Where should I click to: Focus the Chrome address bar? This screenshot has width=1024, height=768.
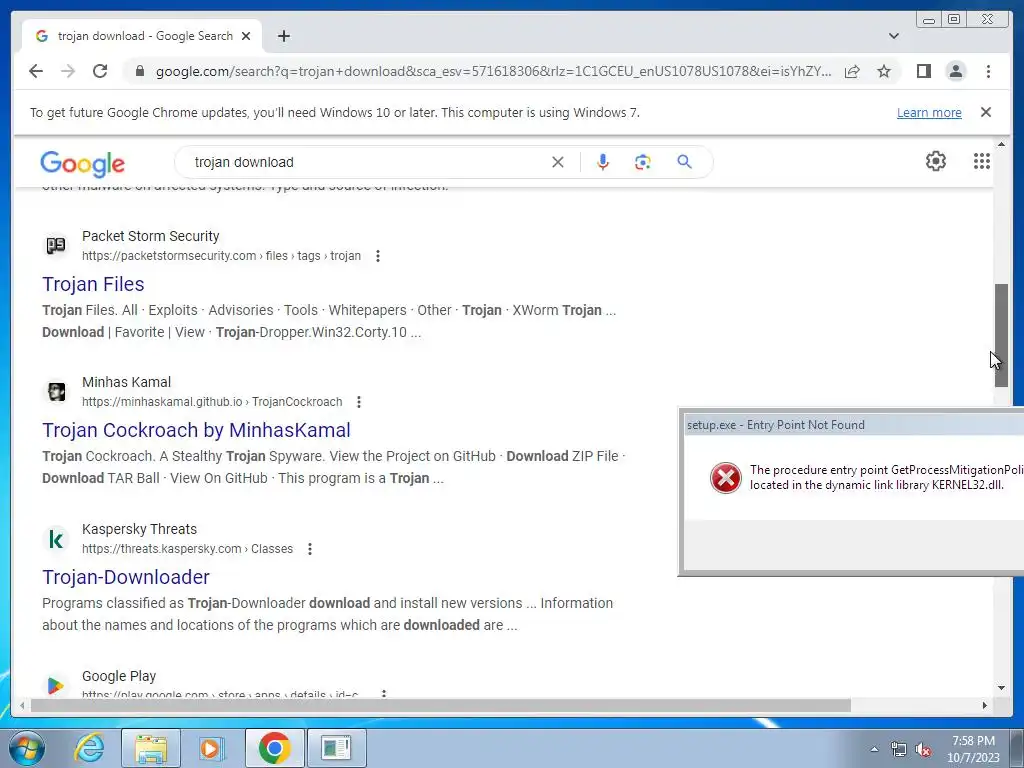coord(493,71)
